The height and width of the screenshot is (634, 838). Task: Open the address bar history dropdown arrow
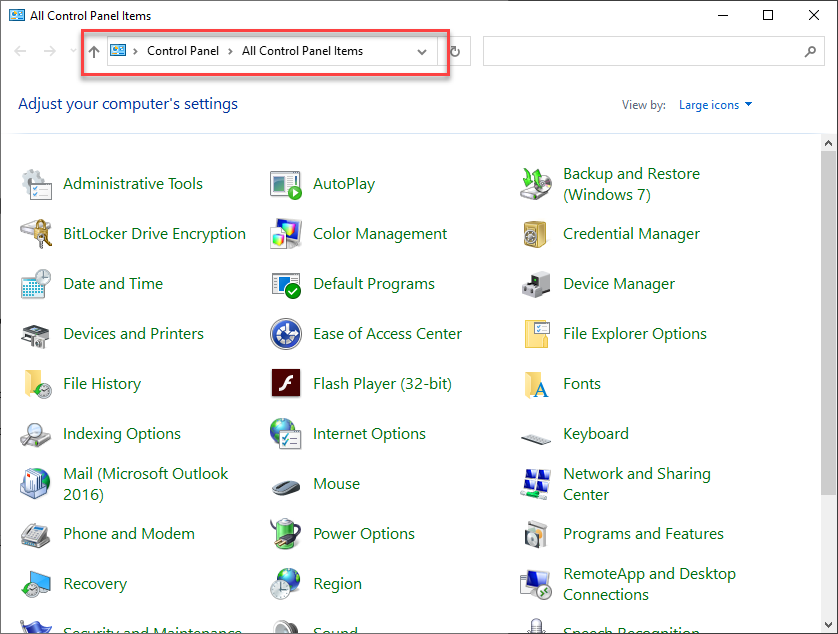[422, 52]
